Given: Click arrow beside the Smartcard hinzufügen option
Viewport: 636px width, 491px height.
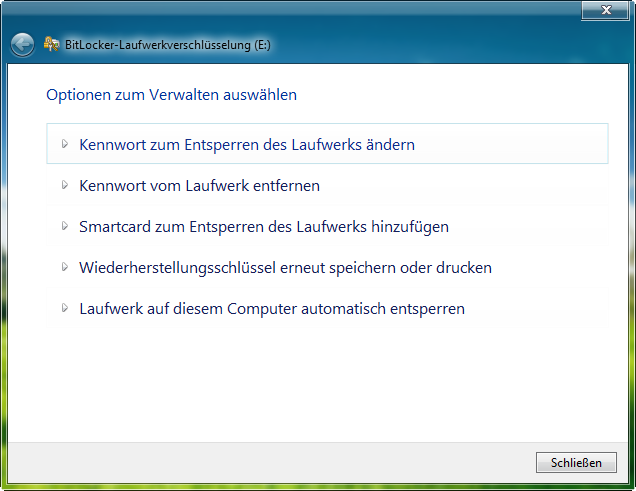Looking at the screenshot, I should click(x=65, y=226).
